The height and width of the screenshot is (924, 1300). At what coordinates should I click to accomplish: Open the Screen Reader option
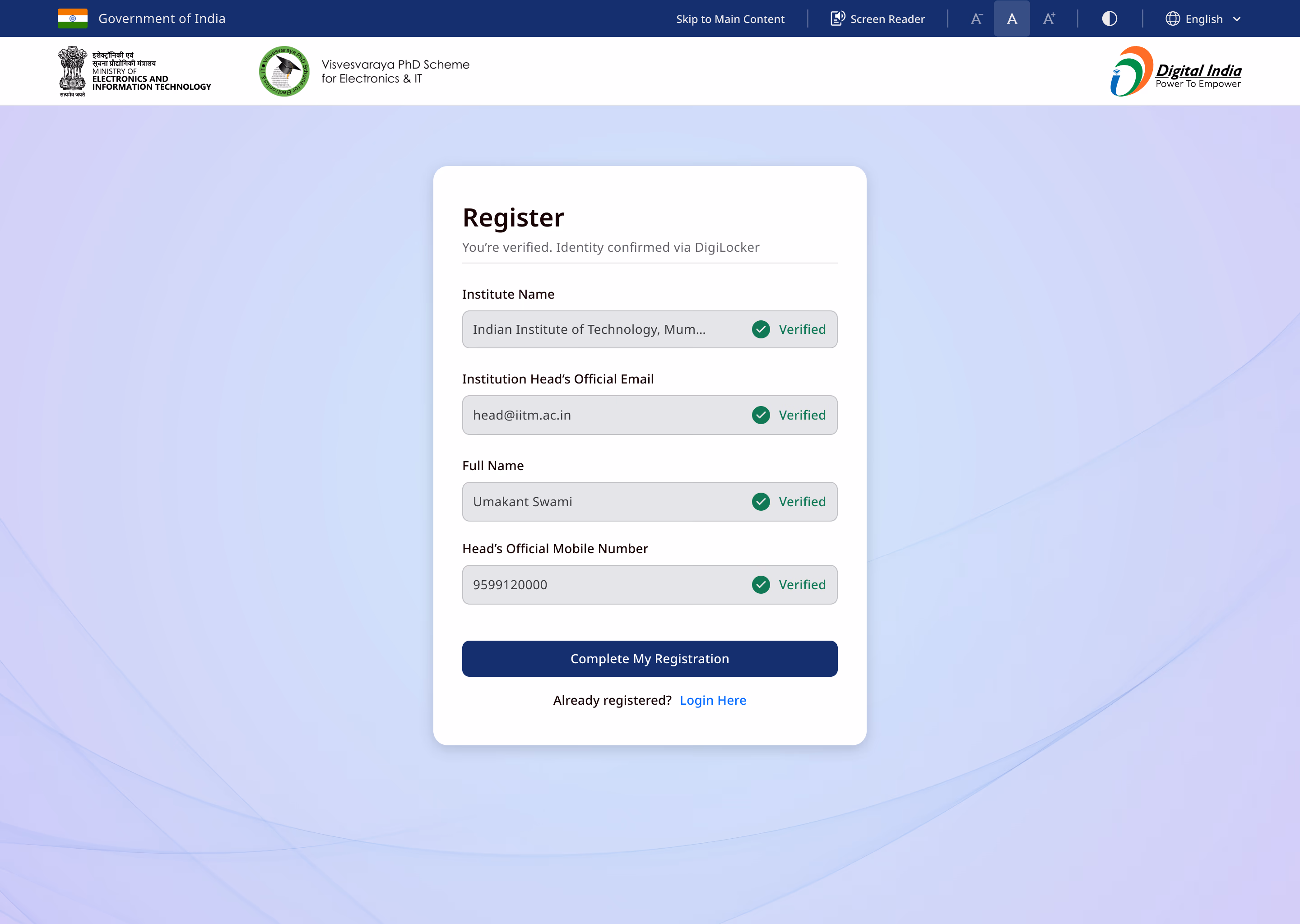click(877, 19)
